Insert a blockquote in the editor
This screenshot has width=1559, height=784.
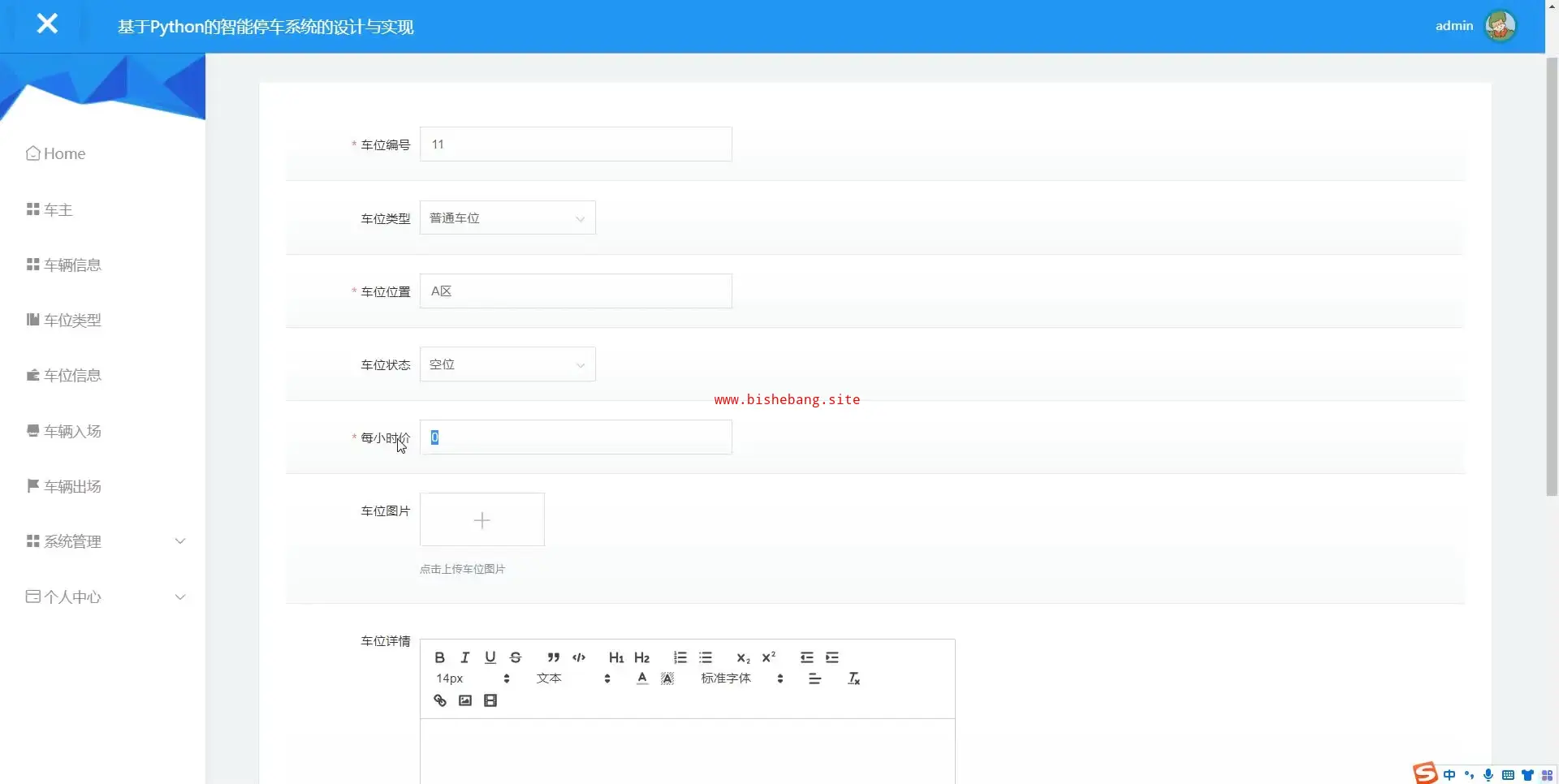(x=554, y=657)
